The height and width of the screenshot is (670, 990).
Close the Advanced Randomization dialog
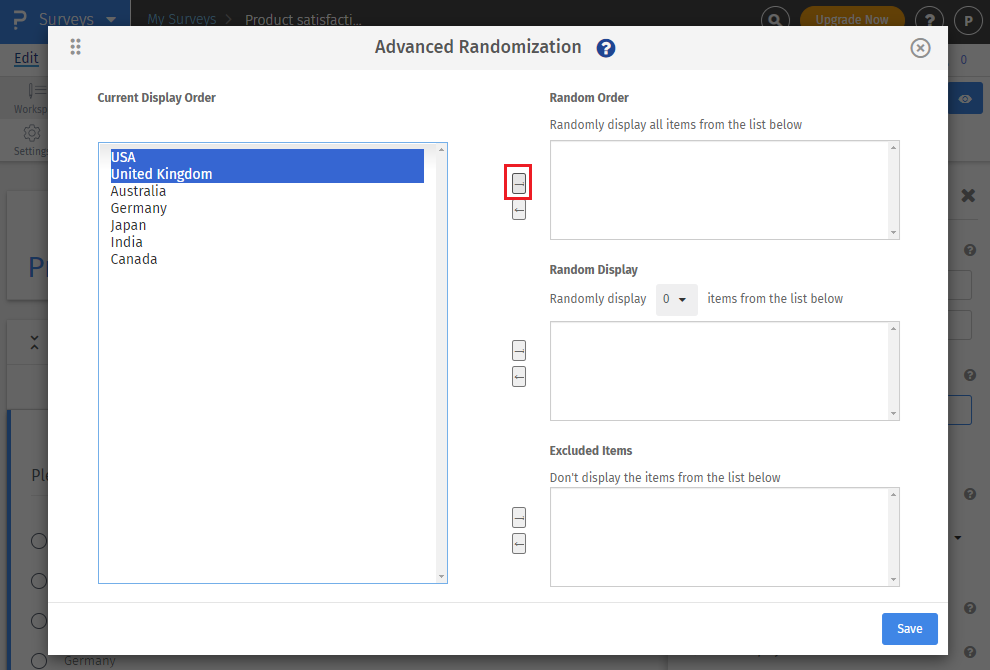[920, 48]
